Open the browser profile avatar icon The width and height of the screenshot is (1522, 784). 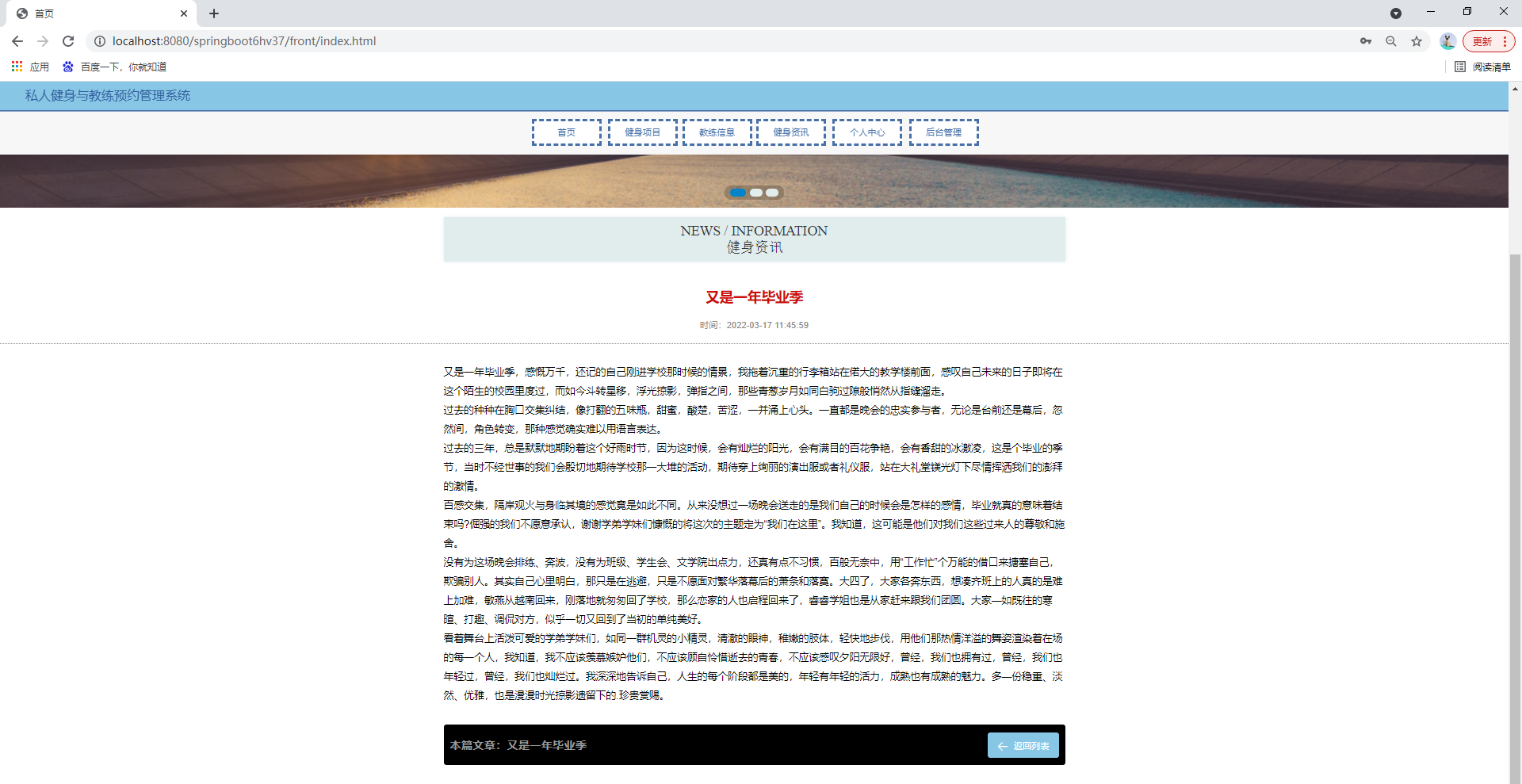(1447, 41)
